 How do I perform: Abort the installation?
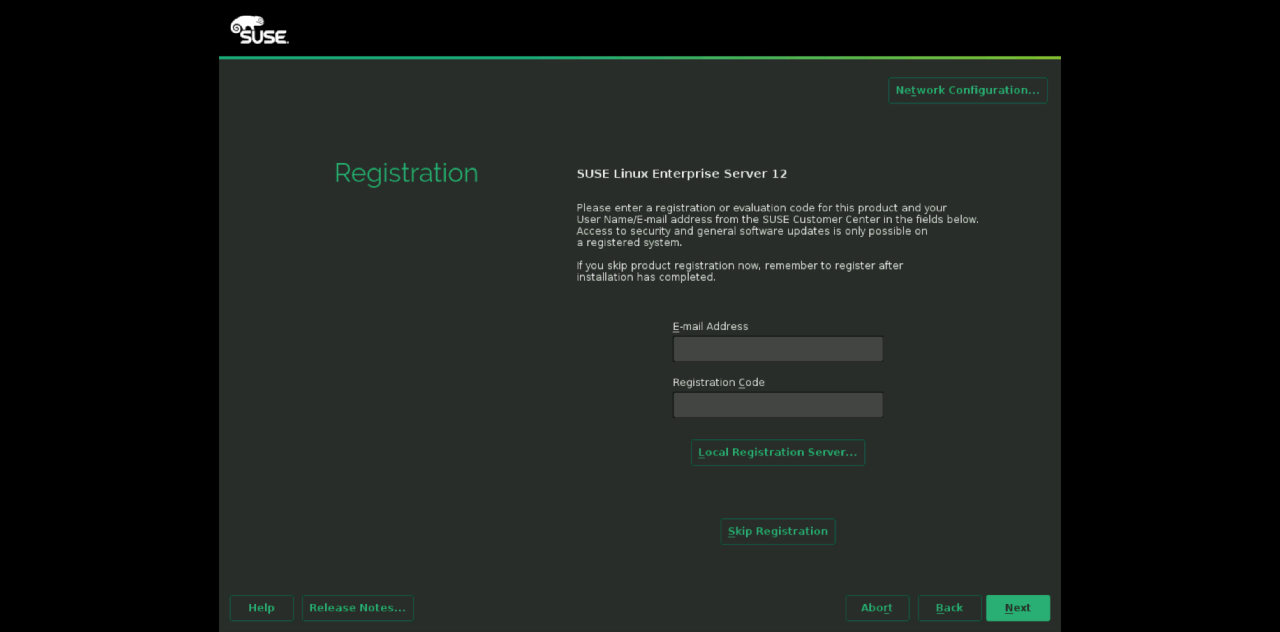pyautogui.click(x=877, y=608)
